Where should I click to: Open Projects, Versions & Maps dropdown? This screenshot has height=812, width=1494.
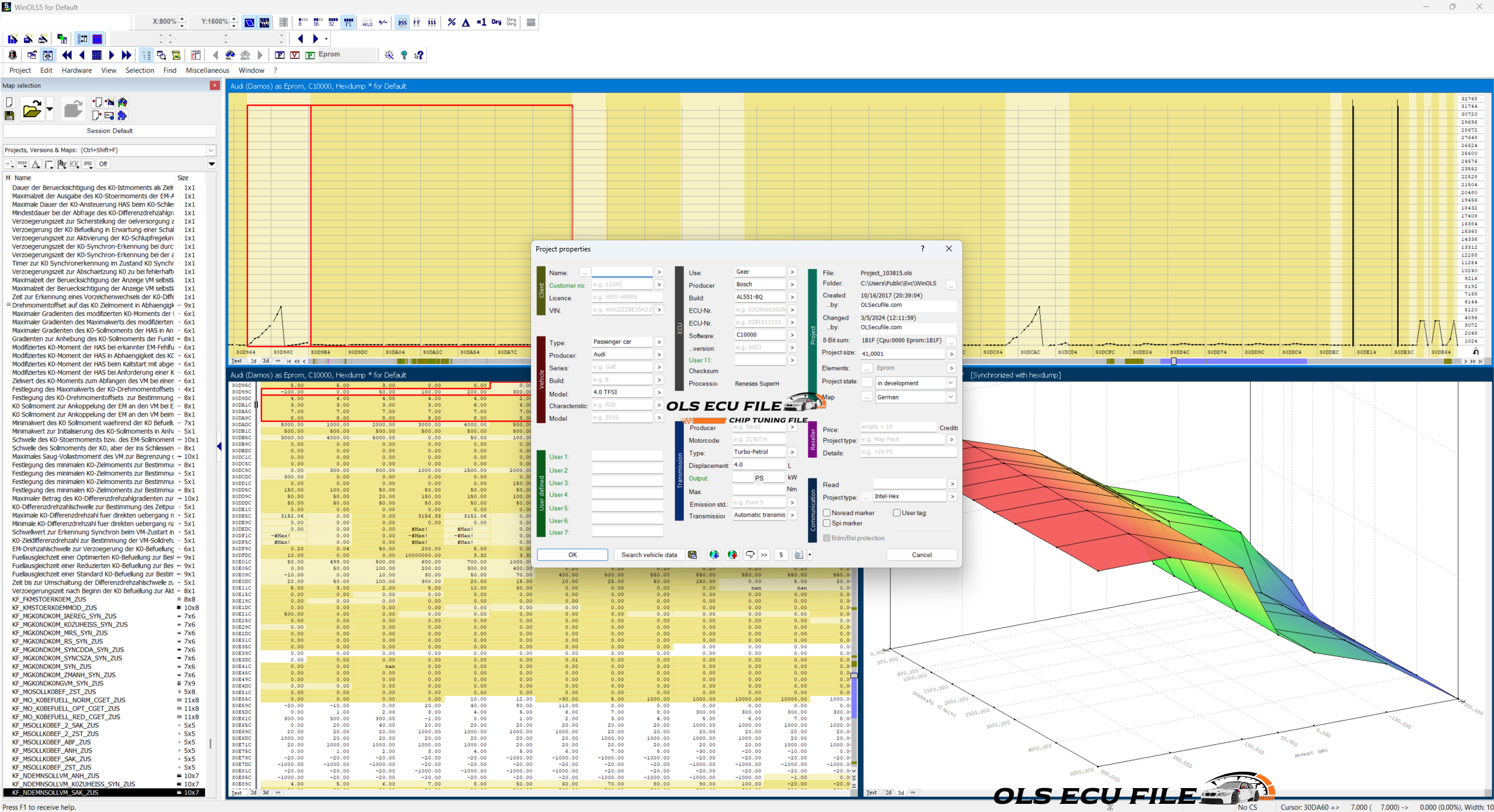click(x=110, y=150)
